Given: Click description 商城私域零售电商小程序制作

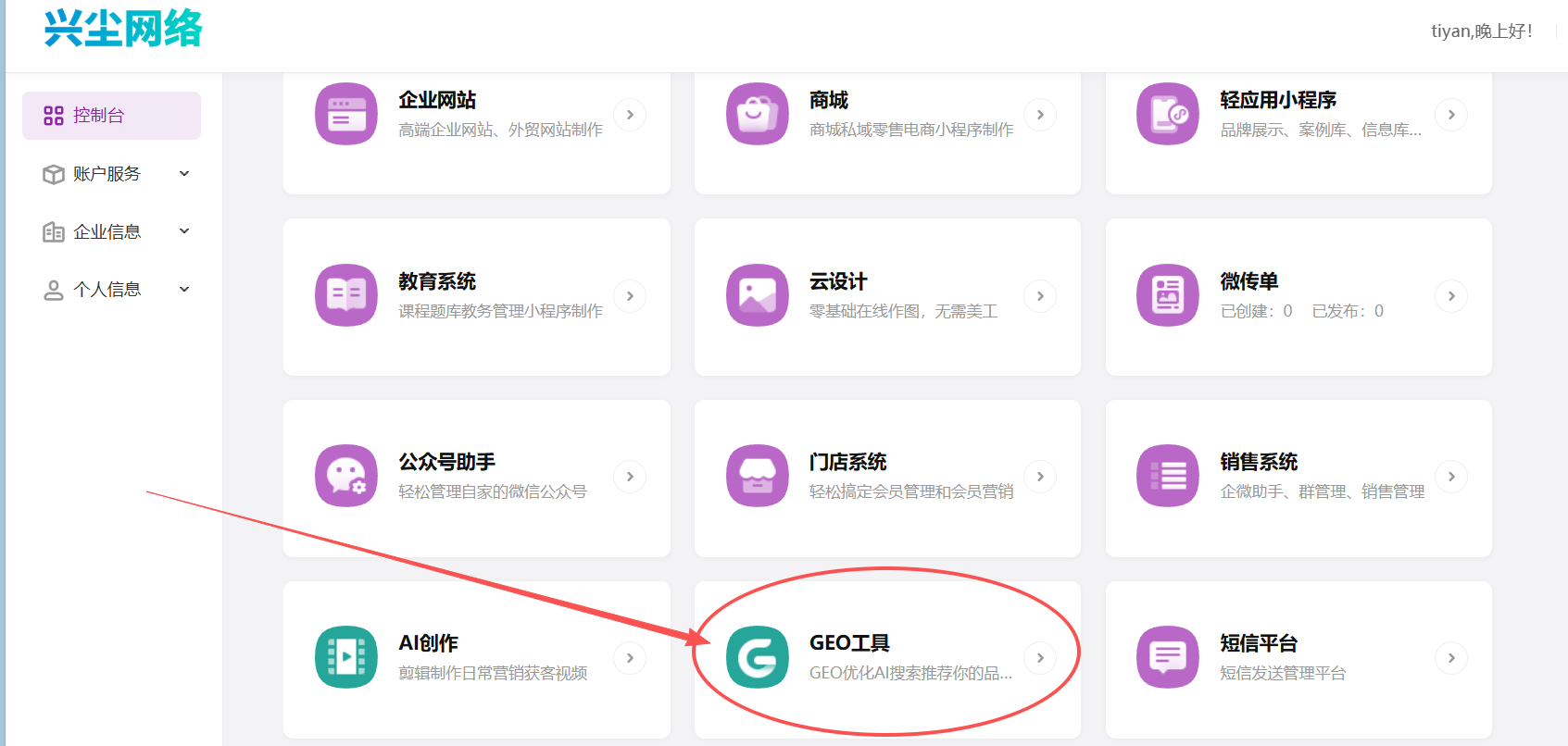Looking at the screenshot, I should coord(911,130).
